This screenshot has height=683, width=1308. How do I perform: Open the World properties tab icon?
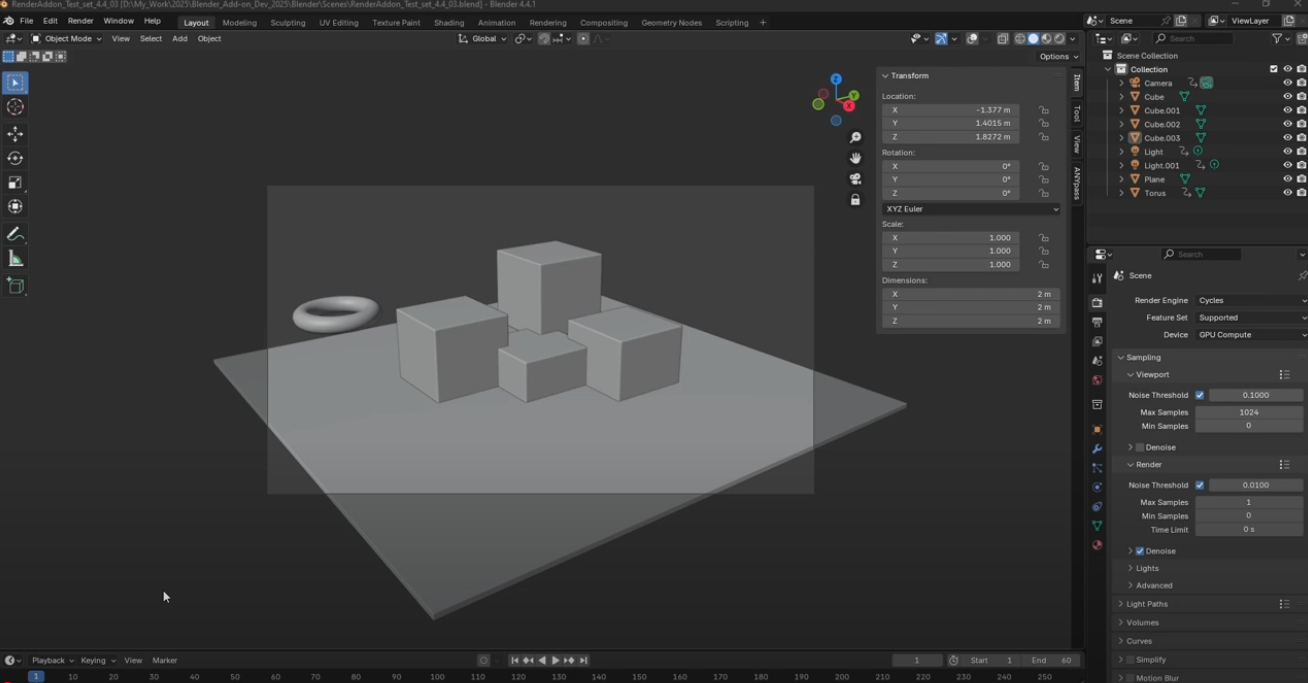pyautogui.click(x=1097, y=380)
